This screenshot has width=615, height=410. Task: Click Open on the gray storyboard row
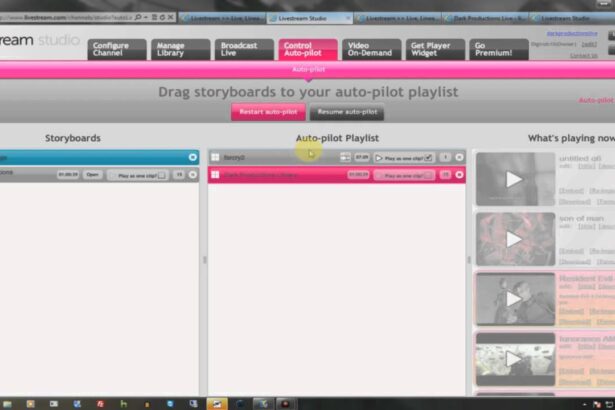click(x=93, y=175)
